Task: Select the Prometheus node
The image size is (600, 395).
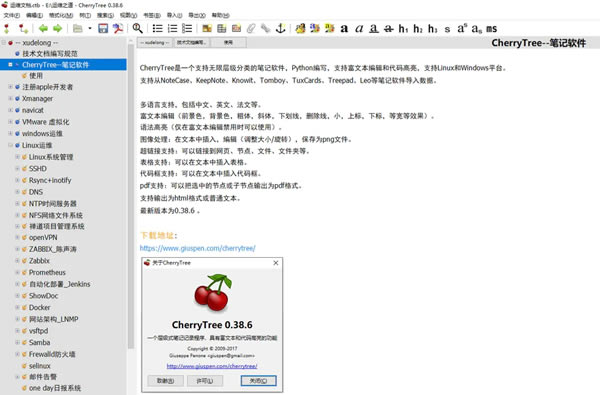Action: 47,273
